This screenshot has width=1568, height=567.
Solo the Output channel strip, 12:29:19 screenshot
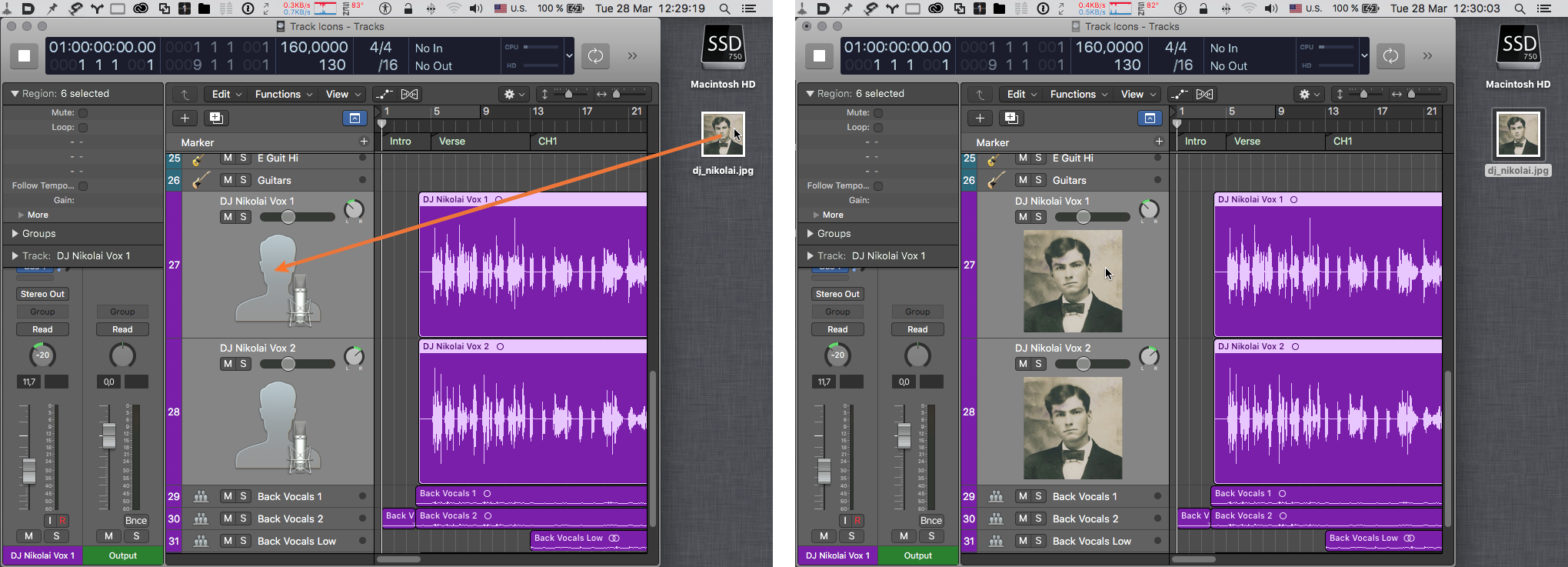(x=136, y=536)
